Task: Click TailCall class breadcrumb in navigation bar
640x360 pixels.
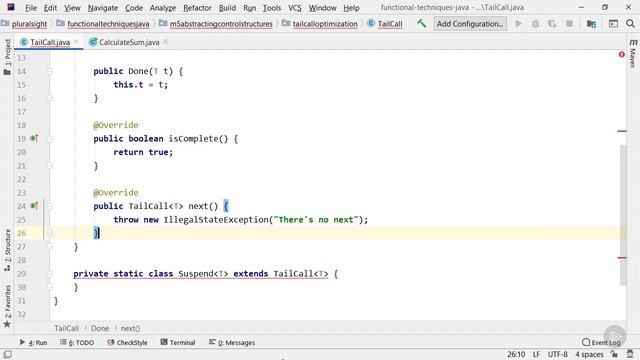Action: [x=390, y=24]
